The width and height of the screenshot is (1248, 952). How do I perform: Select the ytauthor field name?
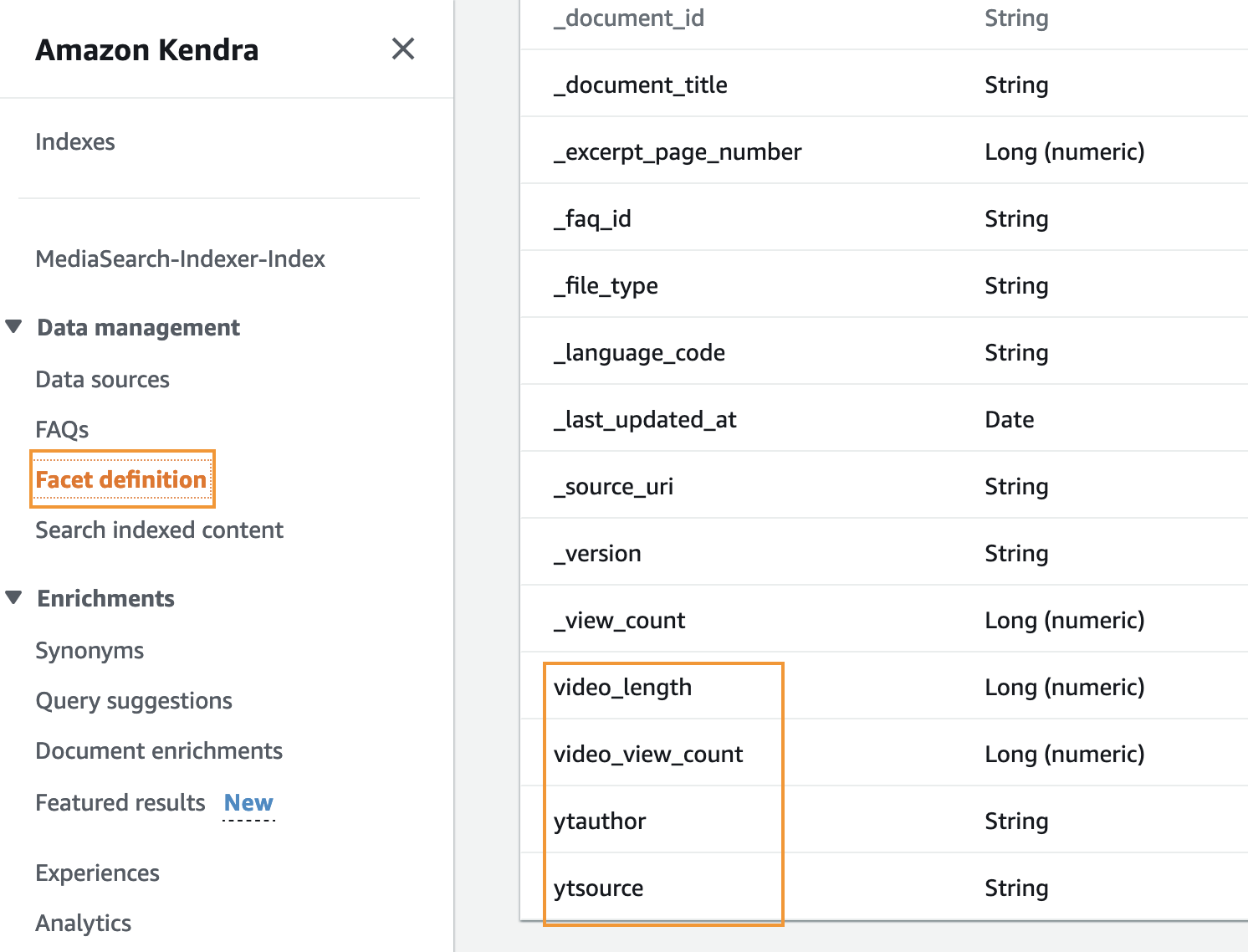click(600, 821)
